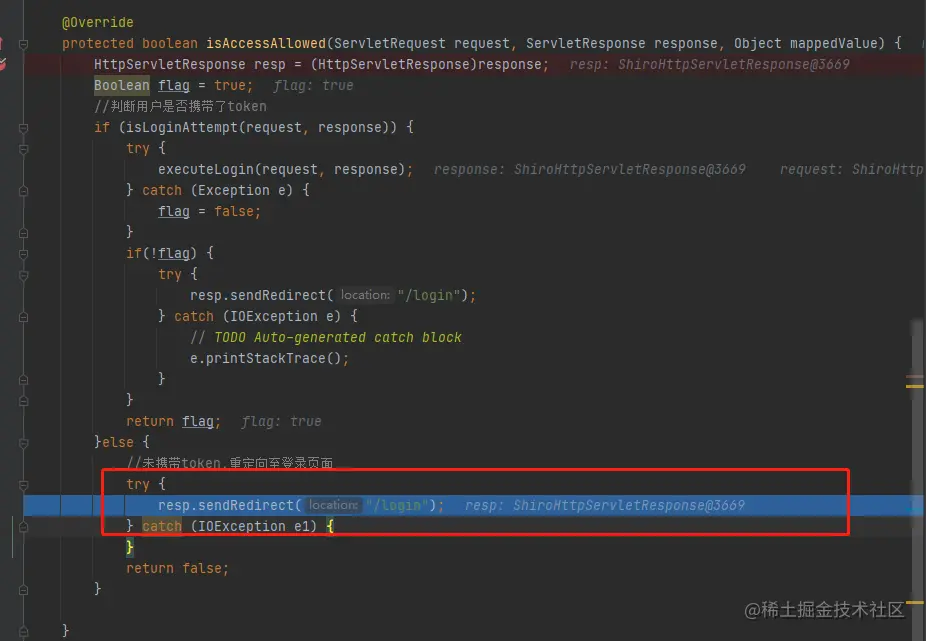The width and height of the screenshot is (926, 641).
Task: Click resp.sendRedirect inside the if(!flag) block
Action: 257,295
